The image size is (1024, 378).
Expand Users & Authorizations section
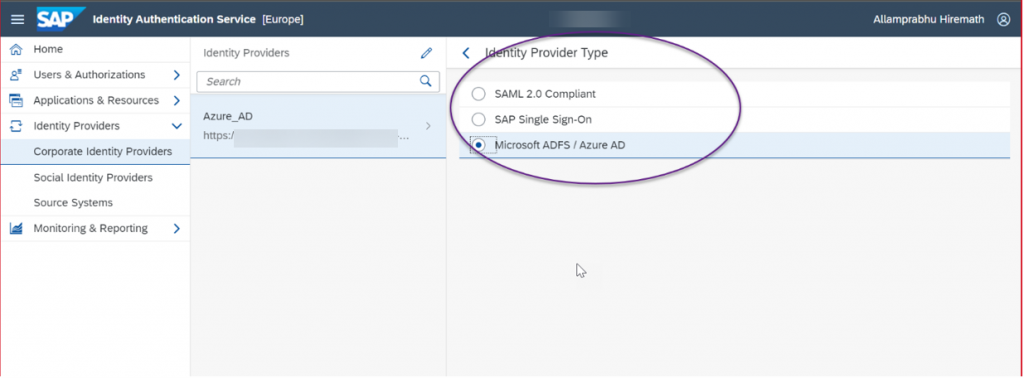176,75
